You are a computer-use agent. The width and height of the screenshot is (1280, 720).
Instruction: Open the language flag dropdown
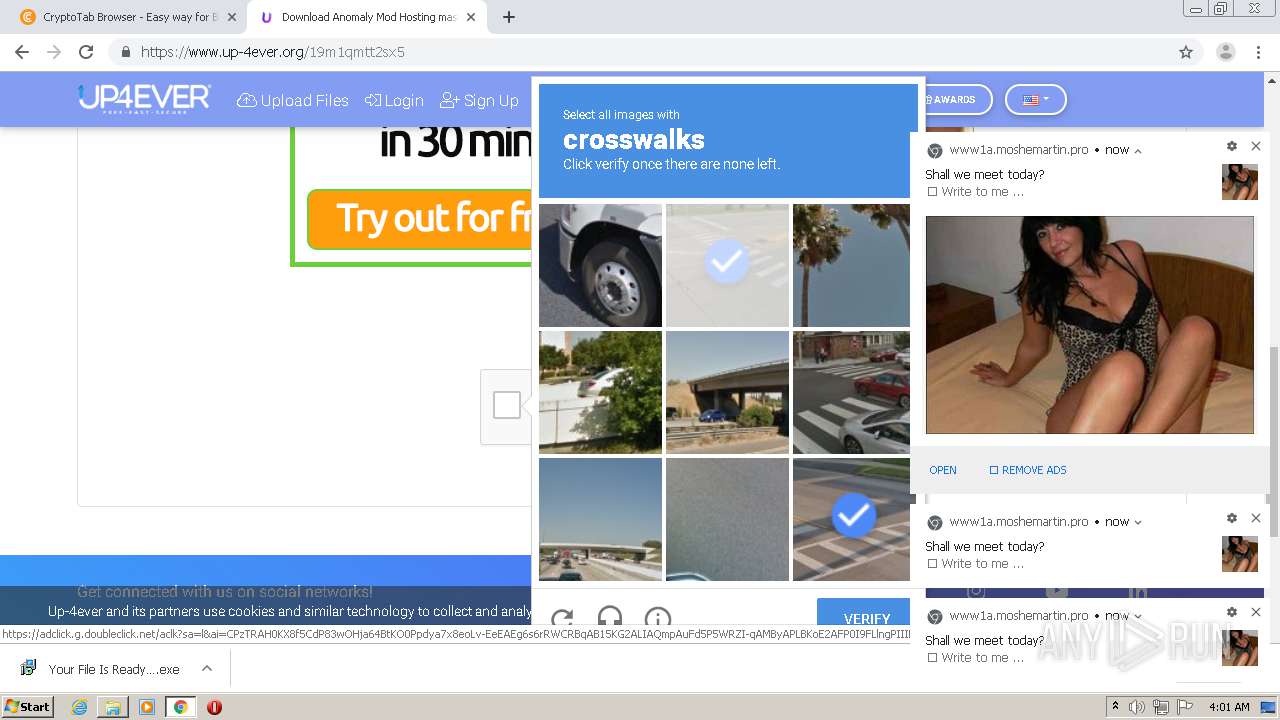(1036, 100)
